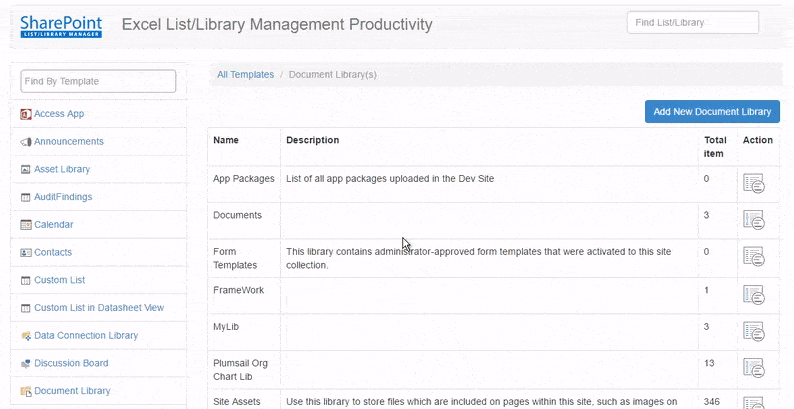
Task: Focus the Find By Template search box
Action: (98, 81)
